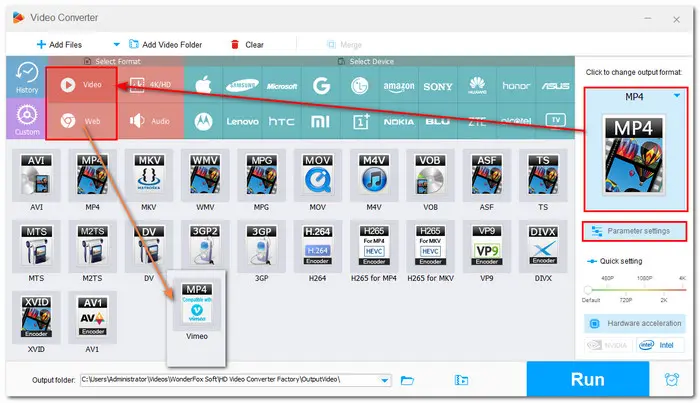700x403 pixels.
Task: Click Add Files button
Action: (59, 45)
